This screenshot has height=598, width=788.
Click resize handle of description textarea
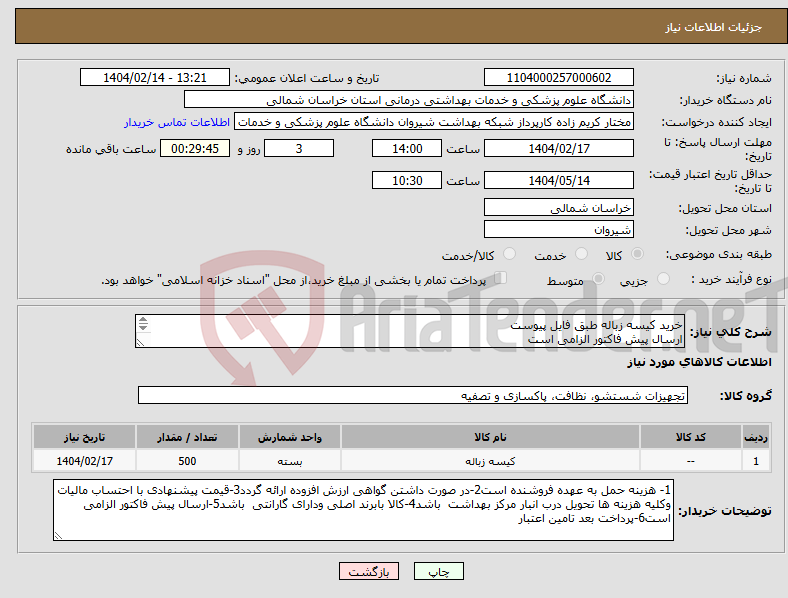click(140, 343)
